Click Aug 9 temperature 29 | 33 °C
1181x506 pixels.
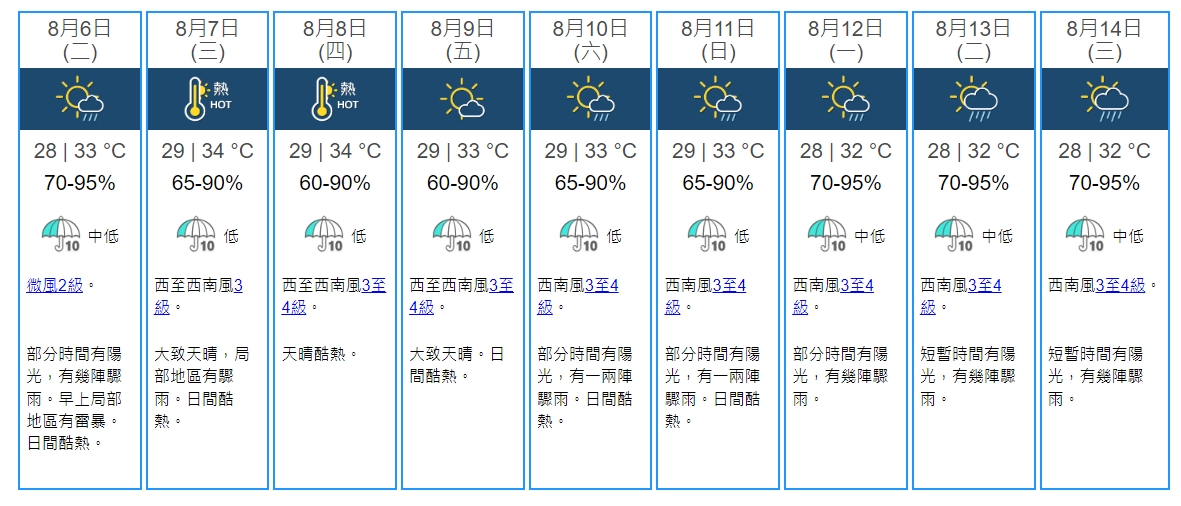(x=463, y=152)
